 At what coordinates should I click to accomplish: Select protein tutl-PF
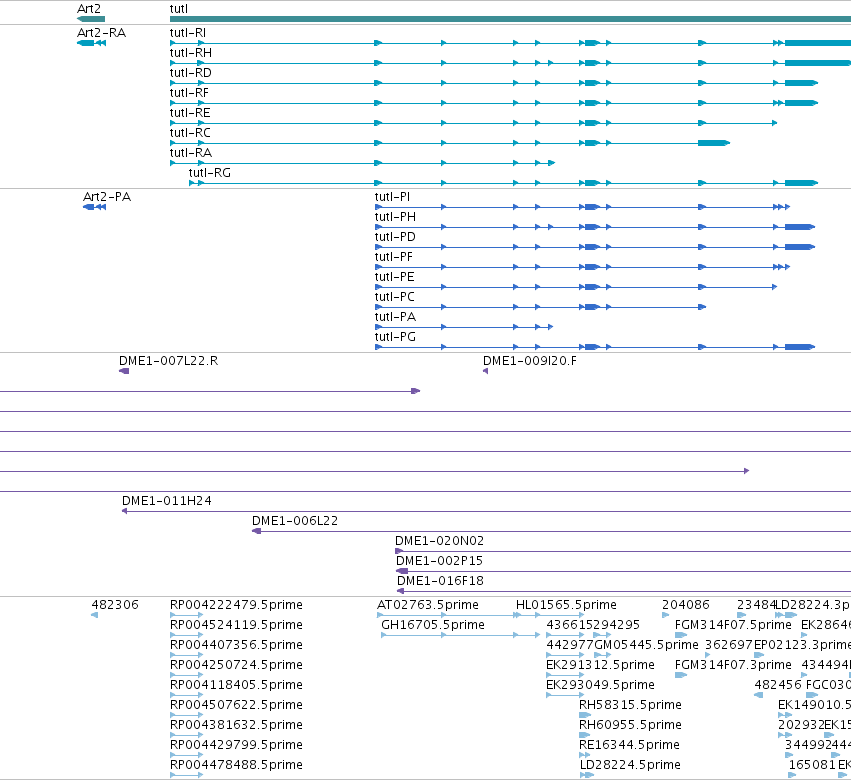pyautogui.click(x=582, y=267)
